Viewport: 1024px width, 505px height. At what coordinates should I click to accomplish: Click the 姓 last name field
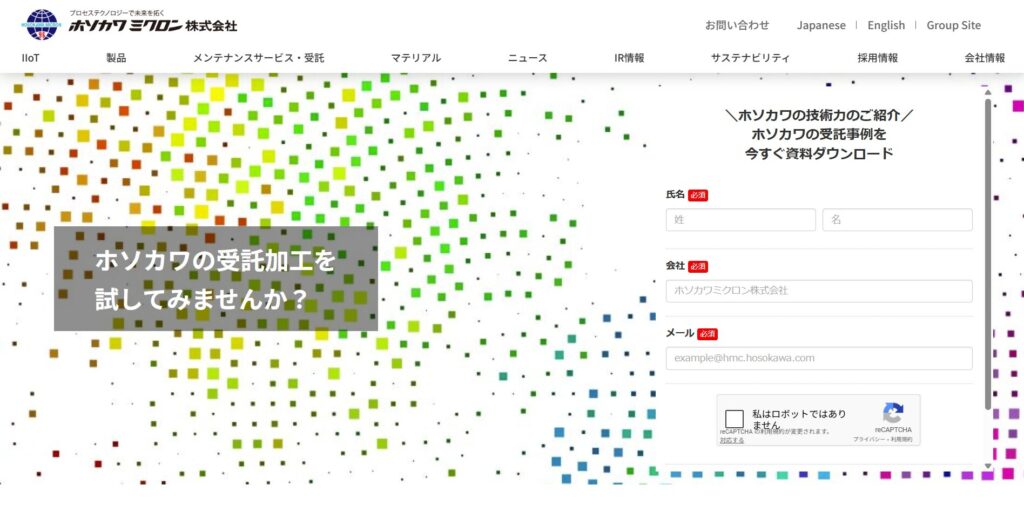[x=741, y=220]
